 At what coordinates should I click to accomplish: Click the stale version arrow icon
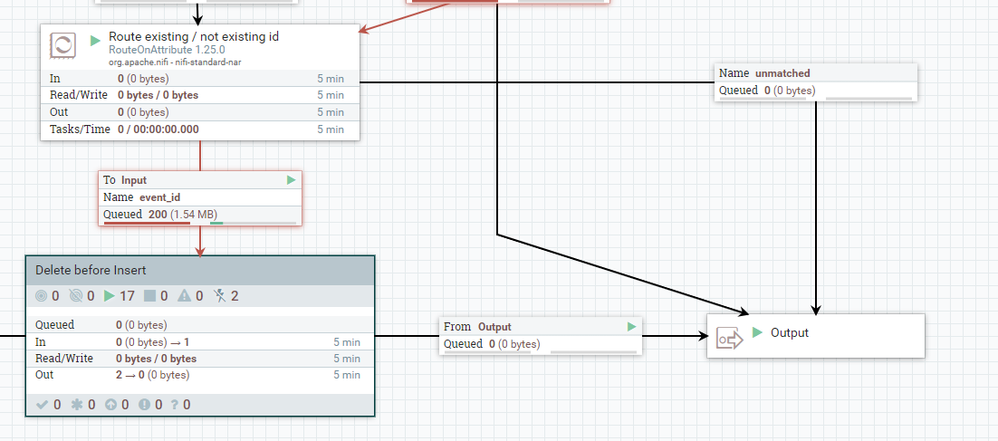tap(111, 405)
